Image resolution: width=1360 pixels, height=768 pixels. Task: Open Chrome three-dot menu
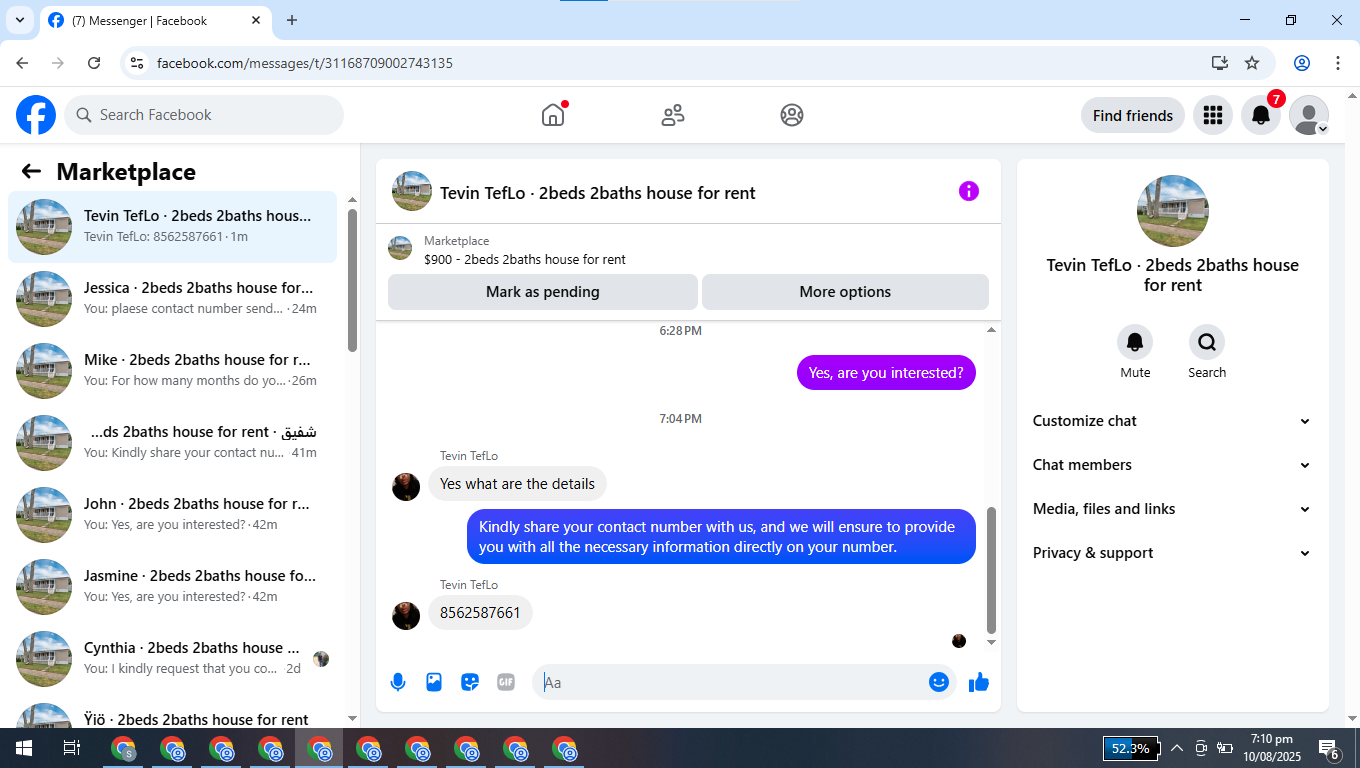(x=1338, y=63)
